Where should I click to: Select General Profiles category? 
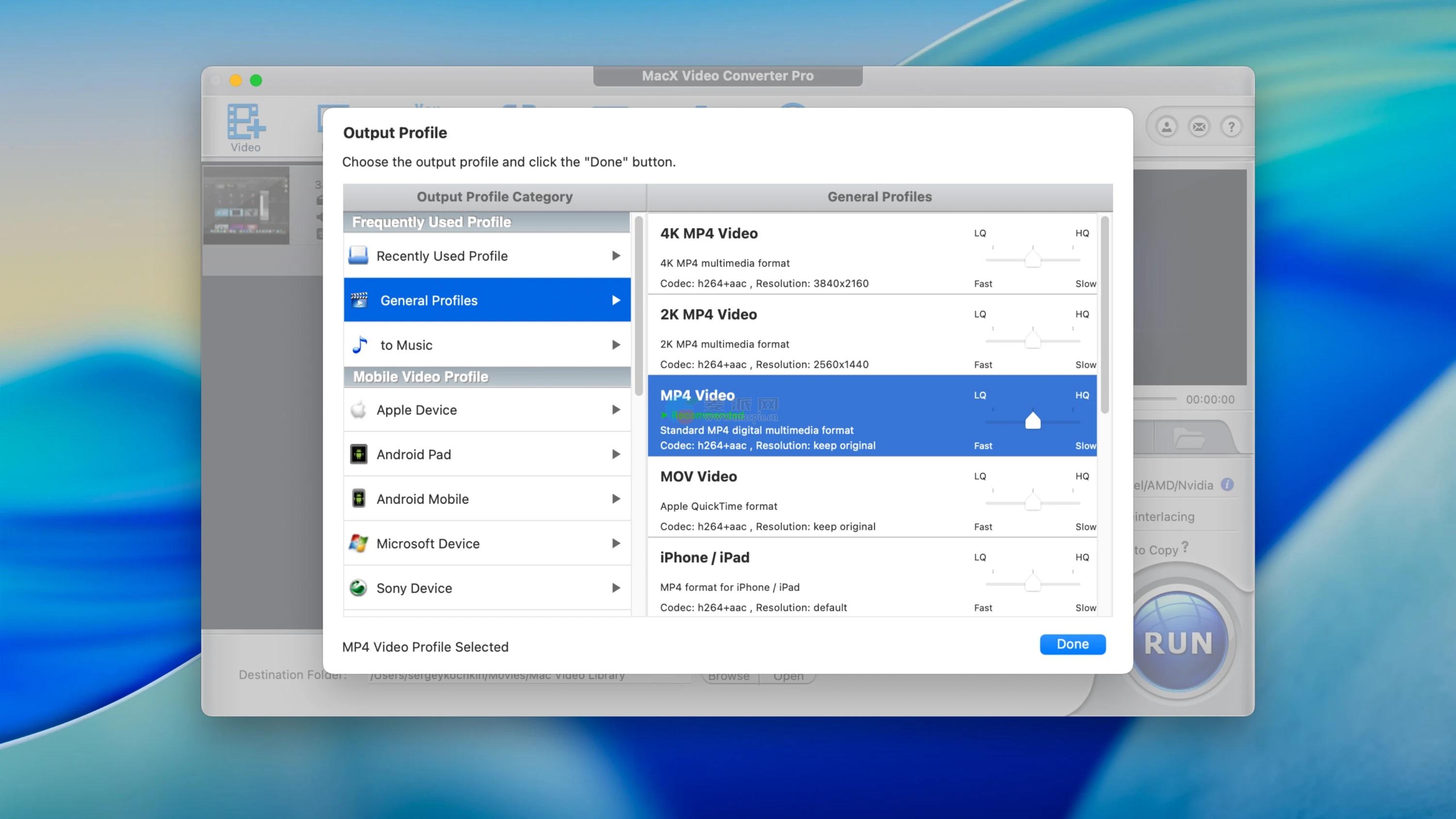(487, 300)
